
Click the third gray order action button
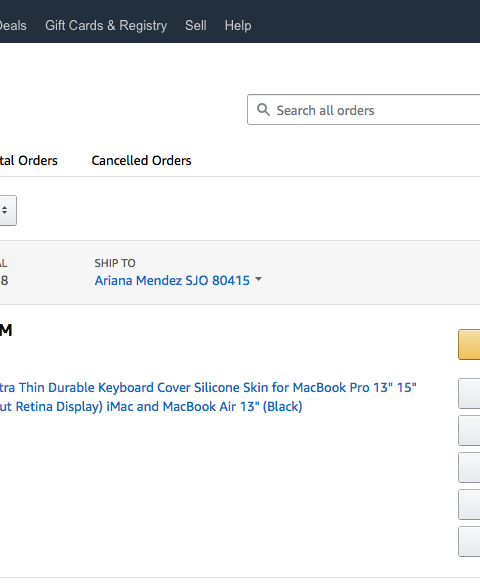tap(469, 467)
